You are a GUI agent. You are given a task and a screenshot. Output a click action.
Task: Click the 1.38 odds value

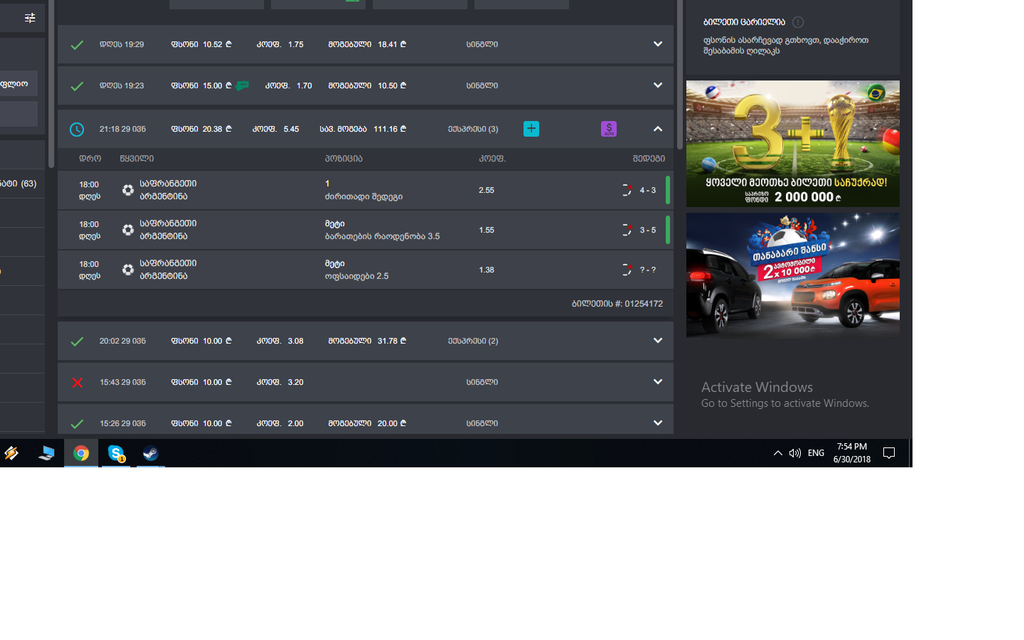(486, 270)
